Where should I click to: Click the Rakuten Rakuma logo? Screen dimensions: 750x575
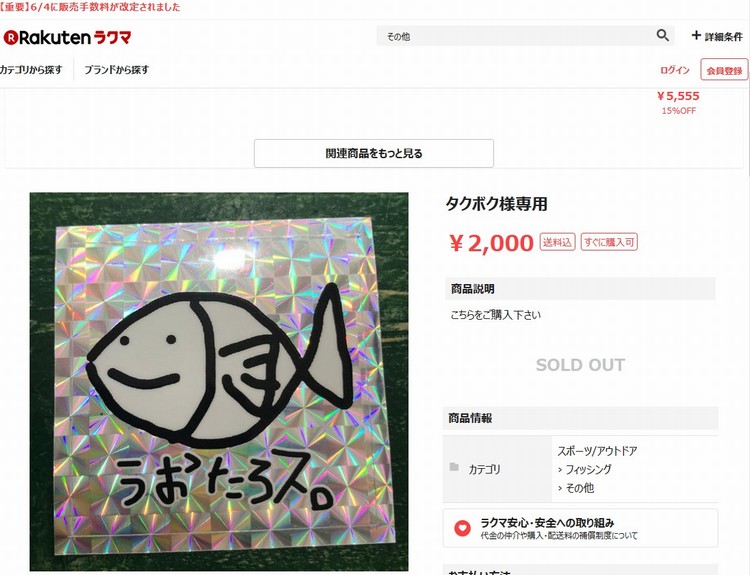coord(67,37)
